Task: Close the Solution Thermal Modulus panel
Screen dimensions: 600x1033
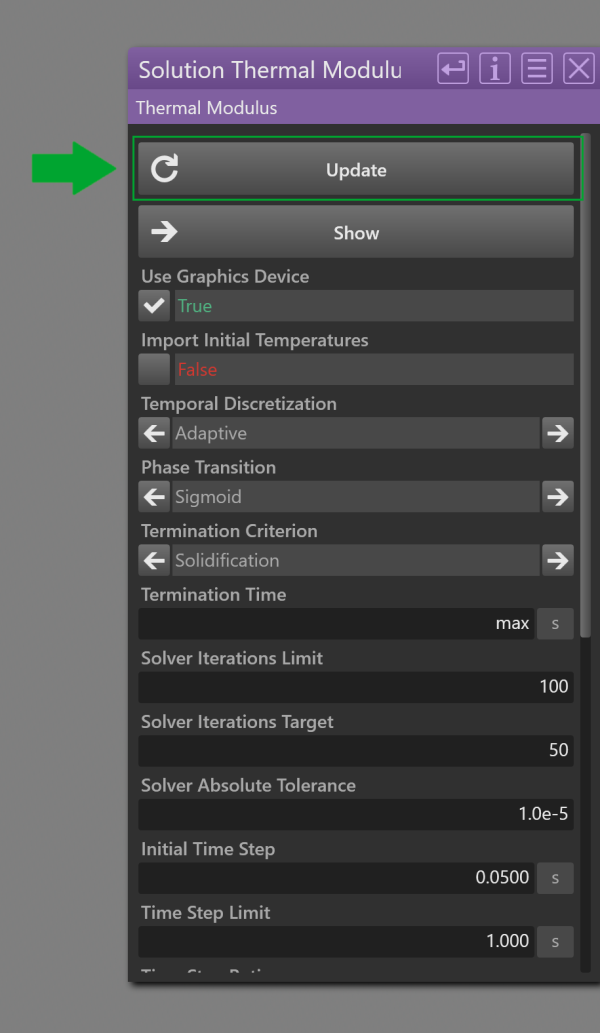Action: pyautogui.click(x=579, y=69)
